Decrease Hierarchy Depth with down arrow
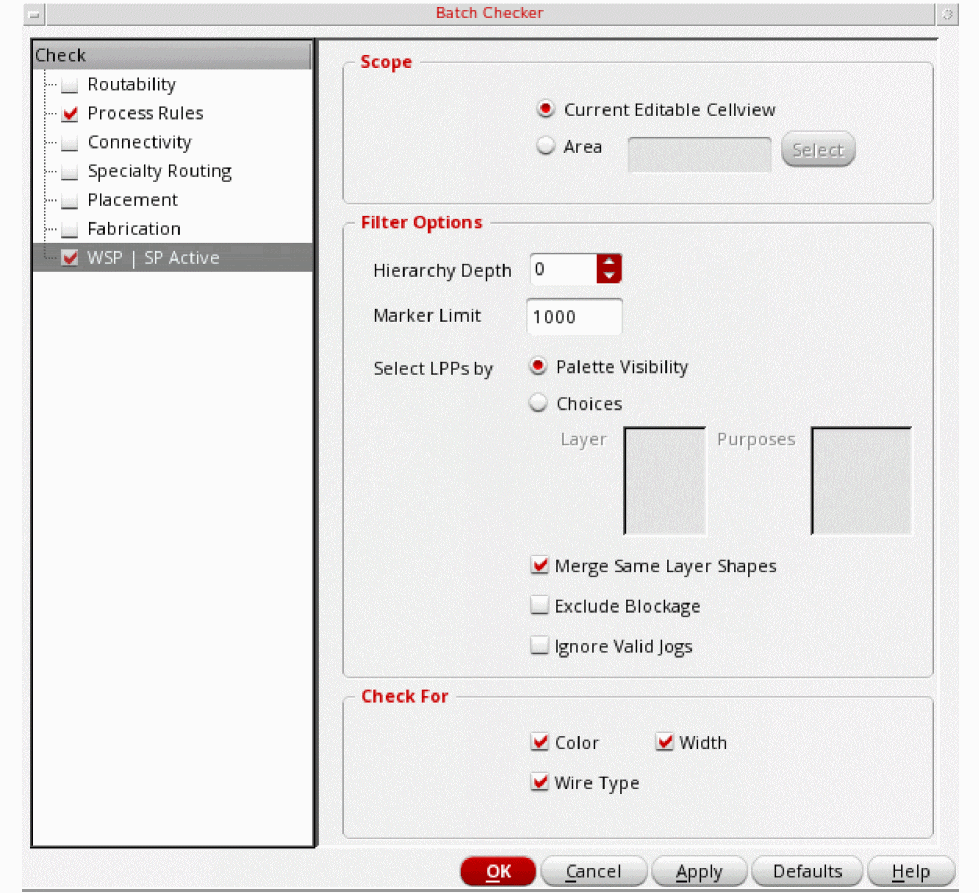Image resolution: width=979 pixels, height=893 pixels. pos(609,276)
